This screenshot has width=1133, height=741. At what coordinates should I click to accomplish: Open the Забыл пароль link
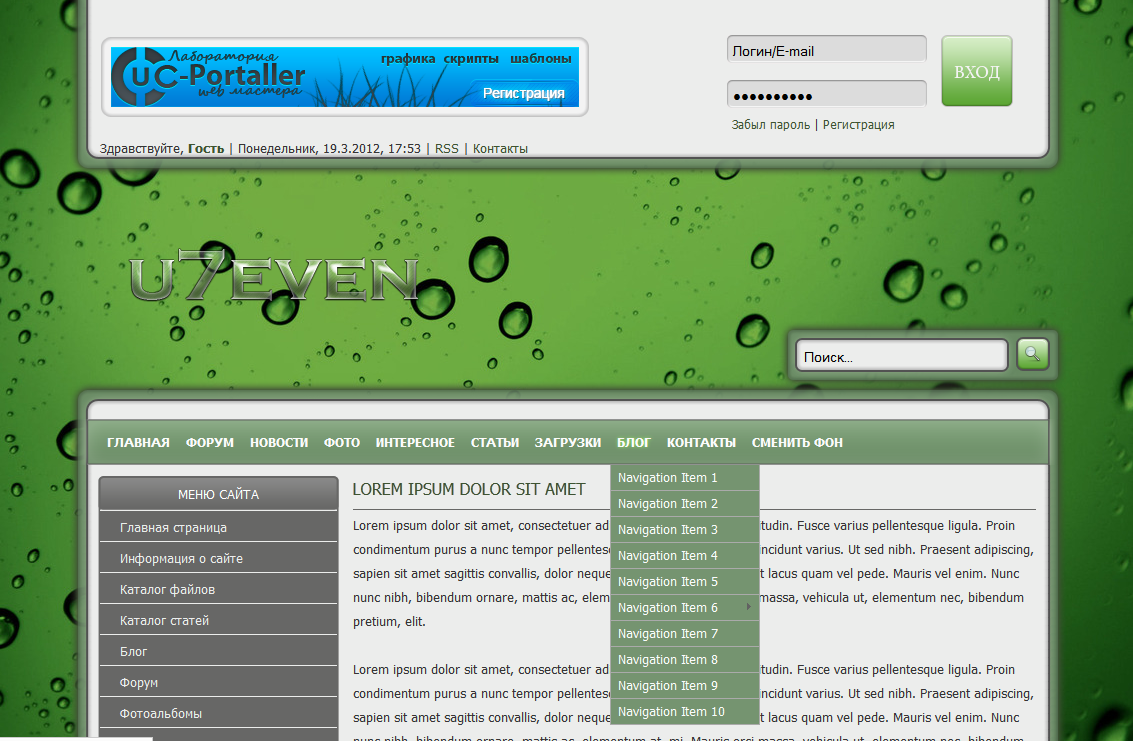click(771, 125)
